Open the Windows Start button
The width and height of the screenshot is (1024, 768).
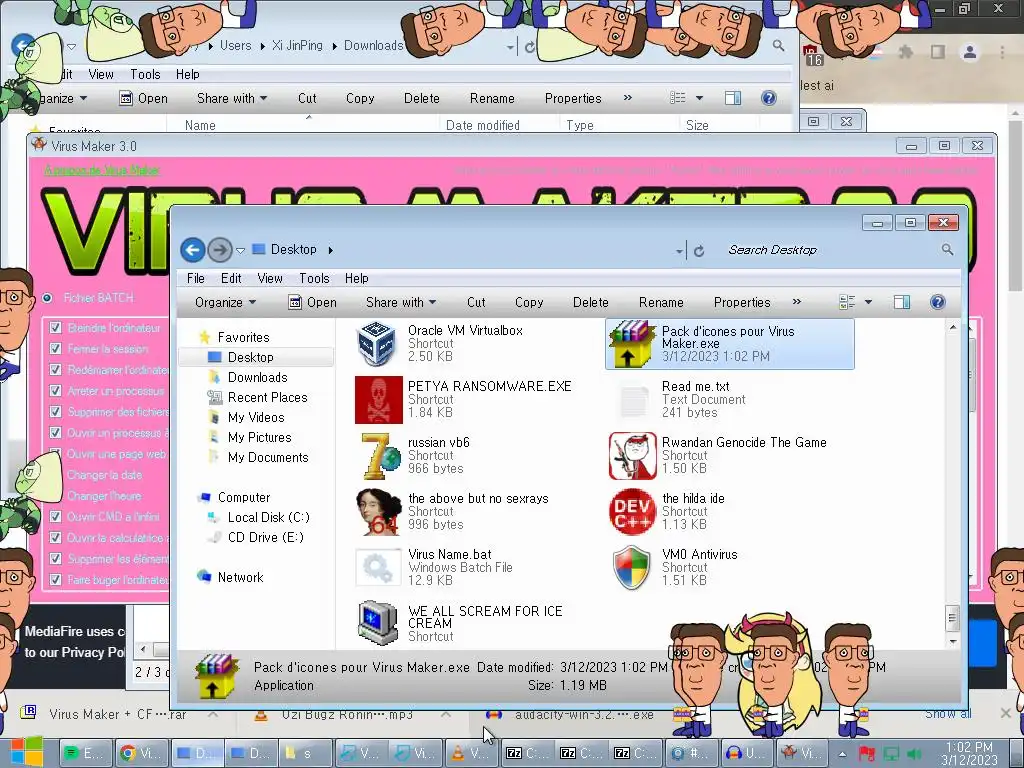[25, 752]
